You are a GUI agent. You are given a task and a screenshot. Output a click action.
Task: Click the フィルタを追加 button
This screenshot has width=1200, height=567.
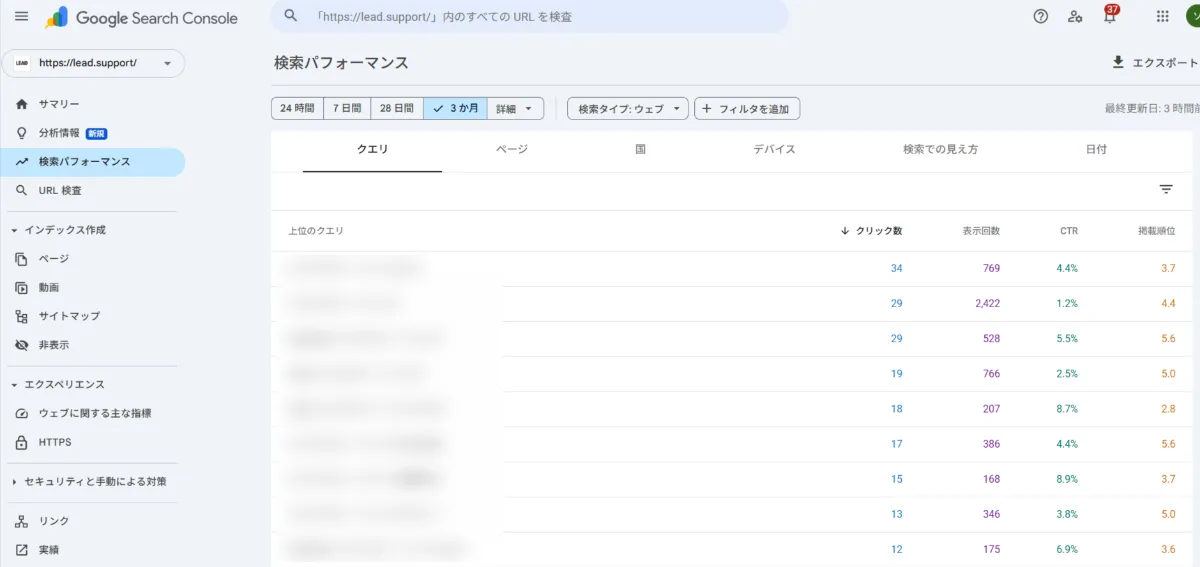(747, 108)
